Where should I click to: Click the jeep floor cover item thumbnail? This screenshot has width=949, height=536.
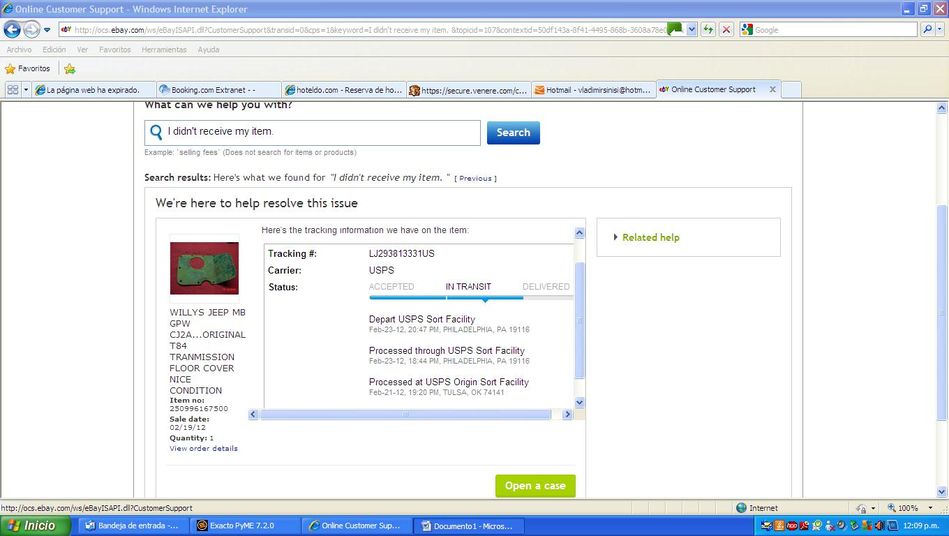tap(204, 268)
